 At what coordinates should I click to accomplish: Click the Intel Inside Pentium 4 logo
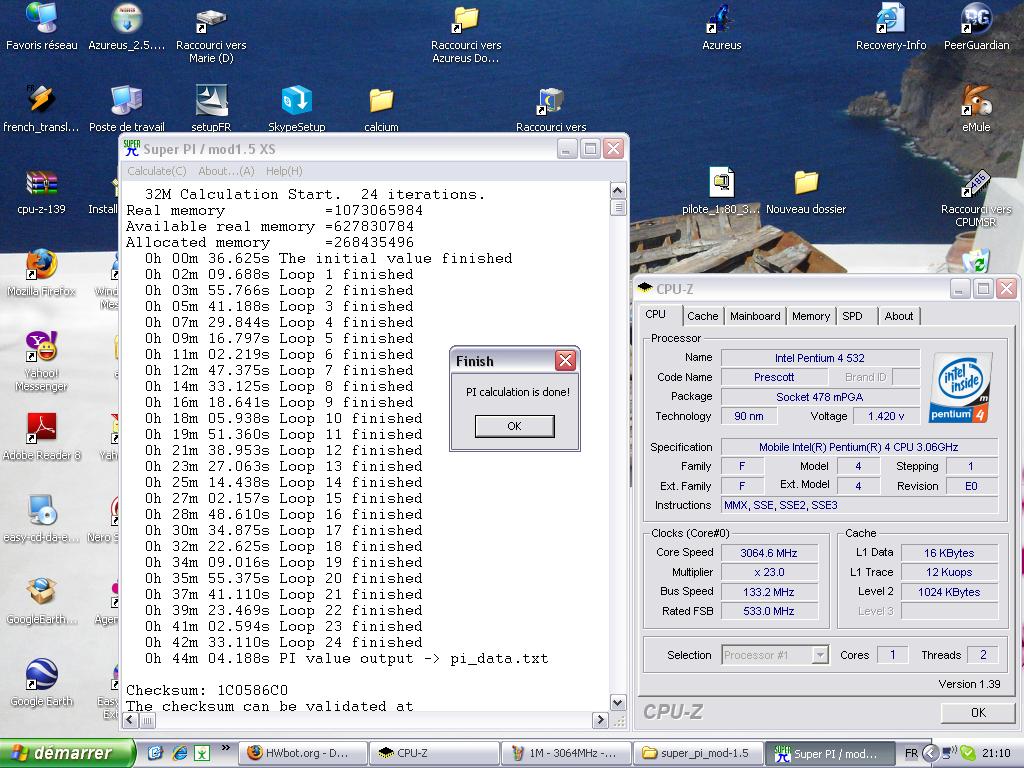coord(961,387)
